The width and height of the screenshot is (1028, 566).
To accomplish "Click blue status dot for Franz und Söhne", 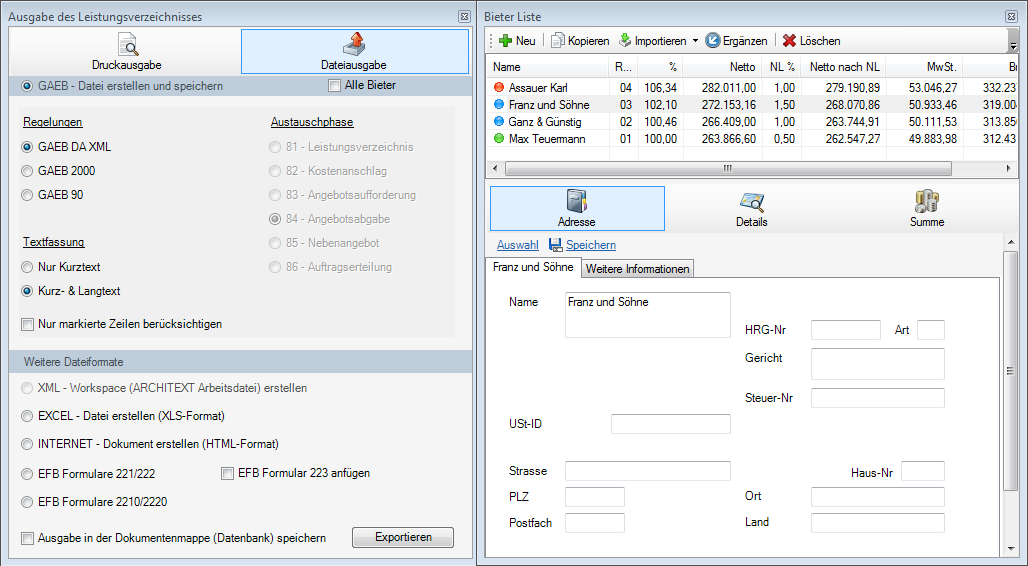I will pyautogui.click(x=499, y=104).
